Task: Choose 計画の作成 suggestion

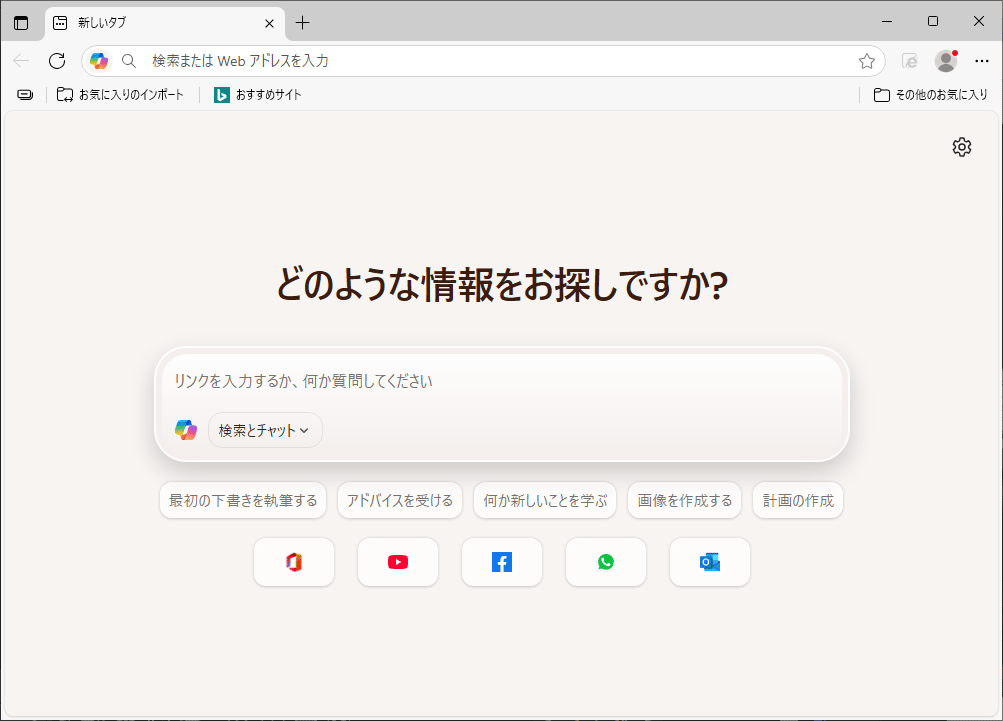Action: coord(798,500)
